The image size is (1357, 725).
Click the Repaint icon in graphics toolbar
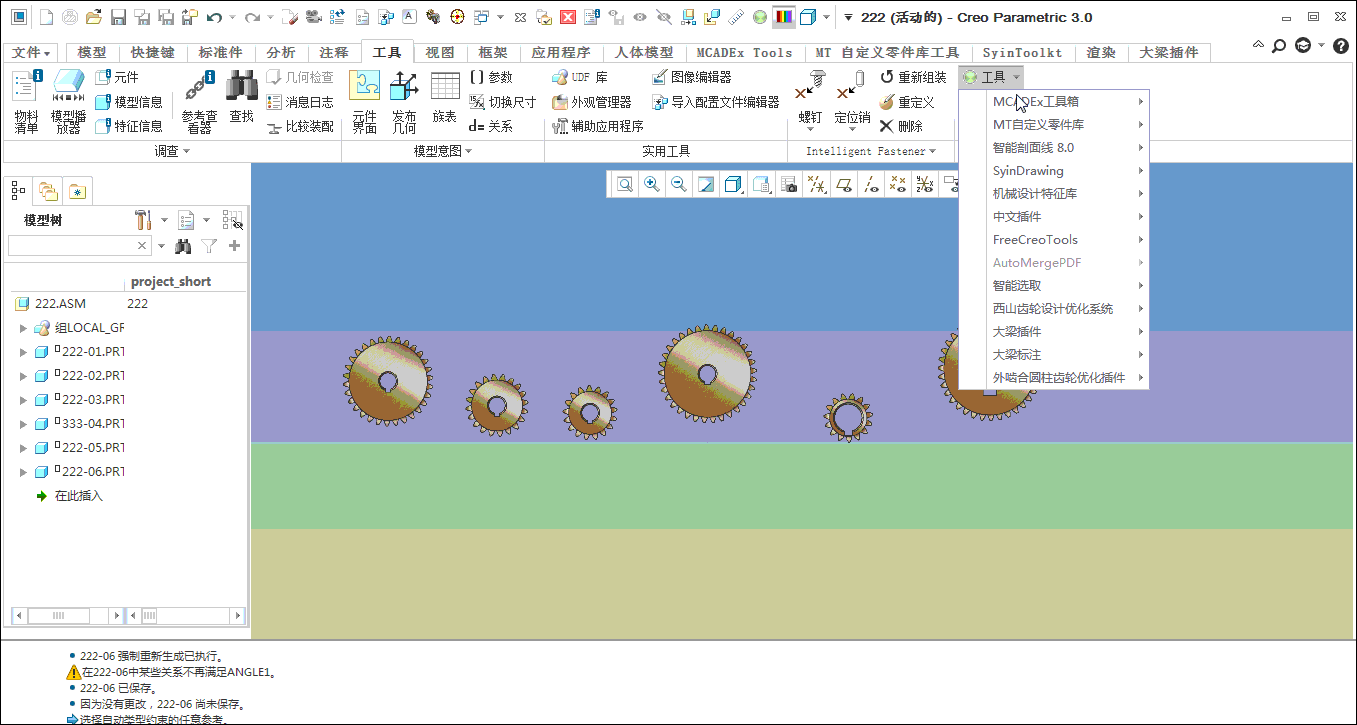706,184
